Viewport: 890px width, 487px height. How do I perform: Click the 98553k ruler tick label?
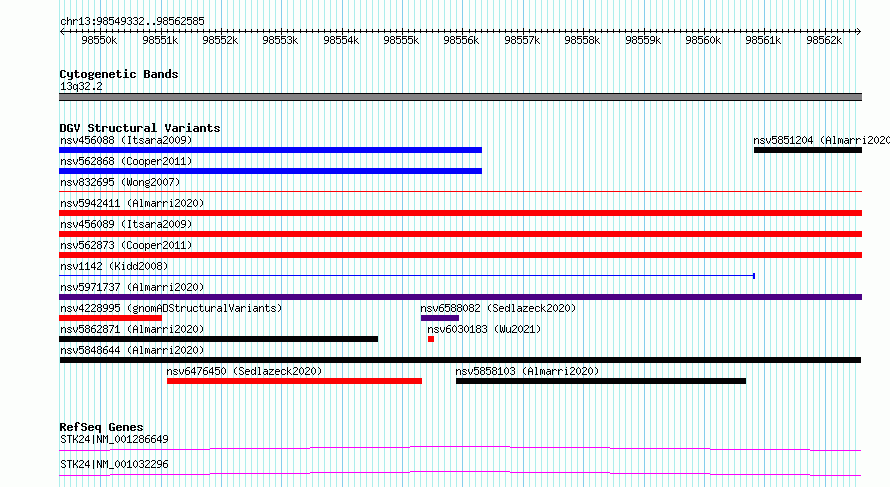pos(280,41)
